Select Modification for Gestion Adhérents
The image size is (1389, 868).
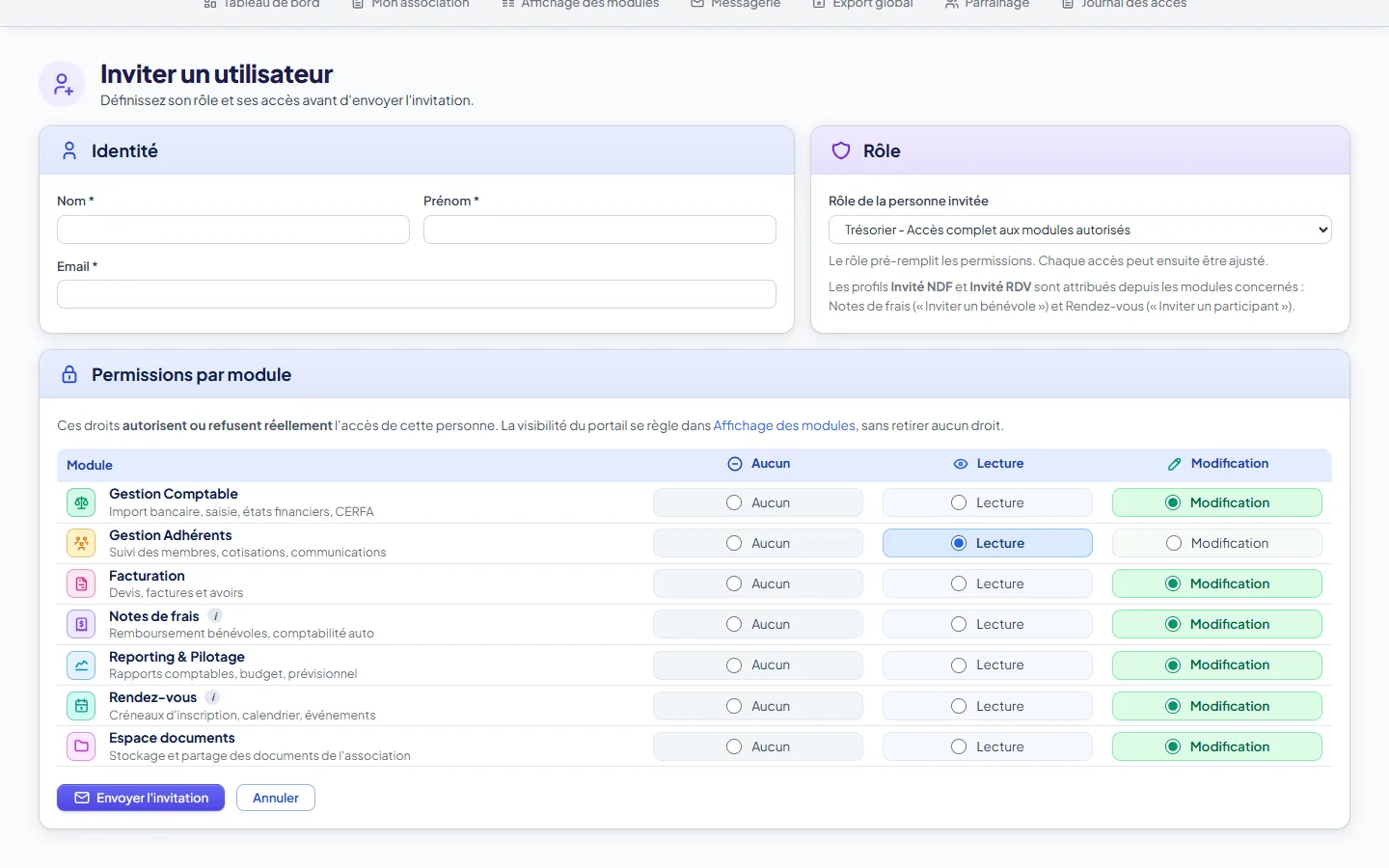(x=1217, y=543)
